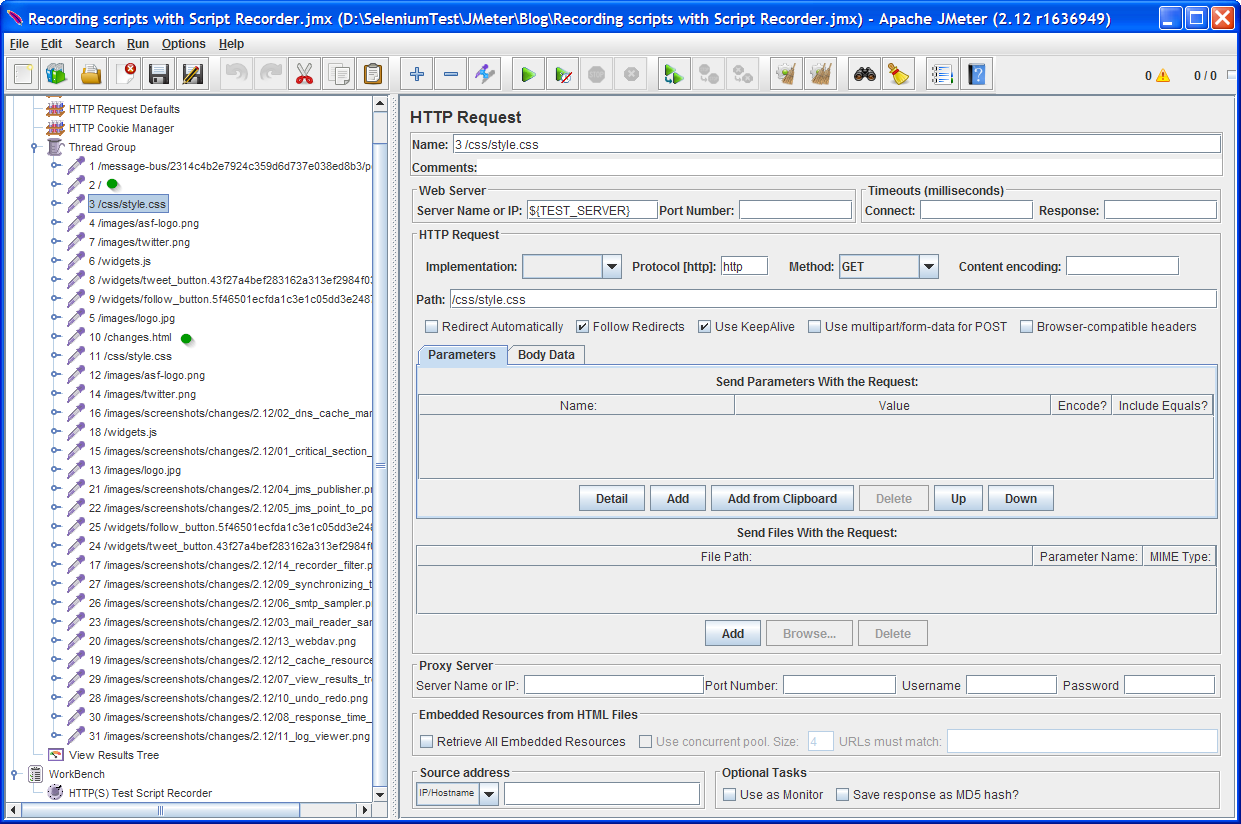Save the test plan with floppy icon
The height and width of the screenshot is (824, 1241).
(x=158, y=74)
